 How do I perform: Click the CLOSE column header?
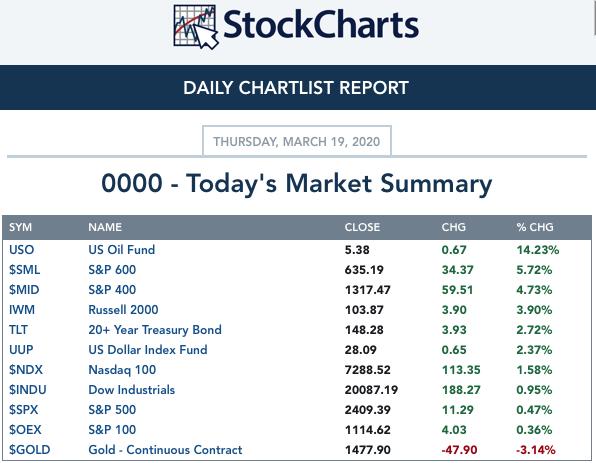point(362,227)
